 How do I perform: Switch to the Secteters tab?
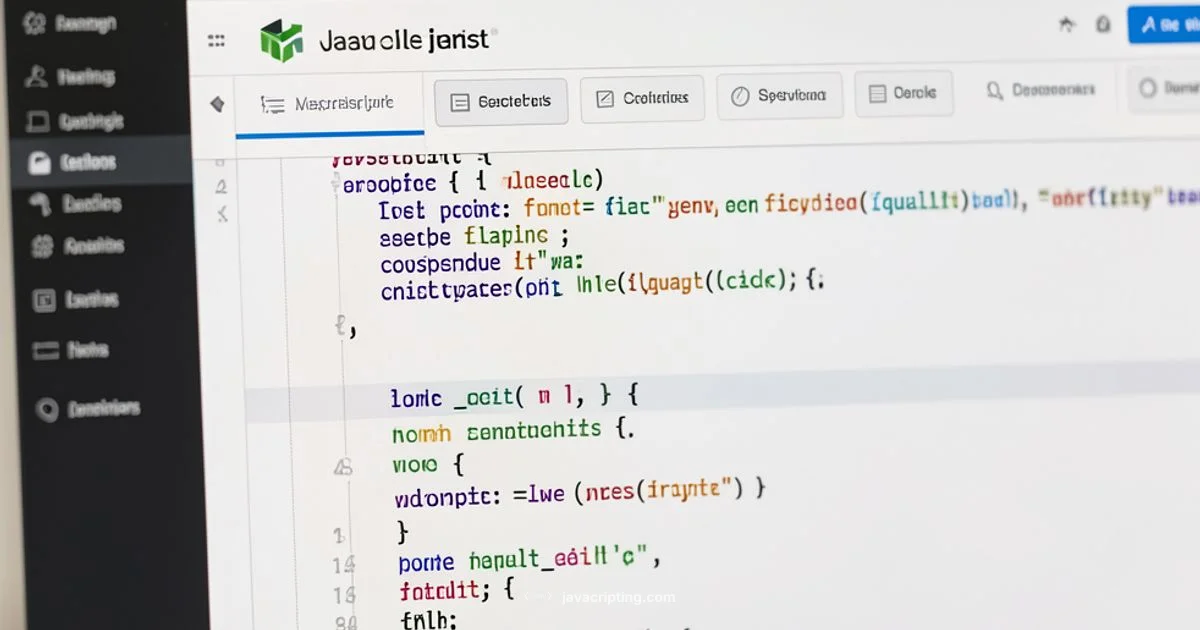click(x=500, y=99)
